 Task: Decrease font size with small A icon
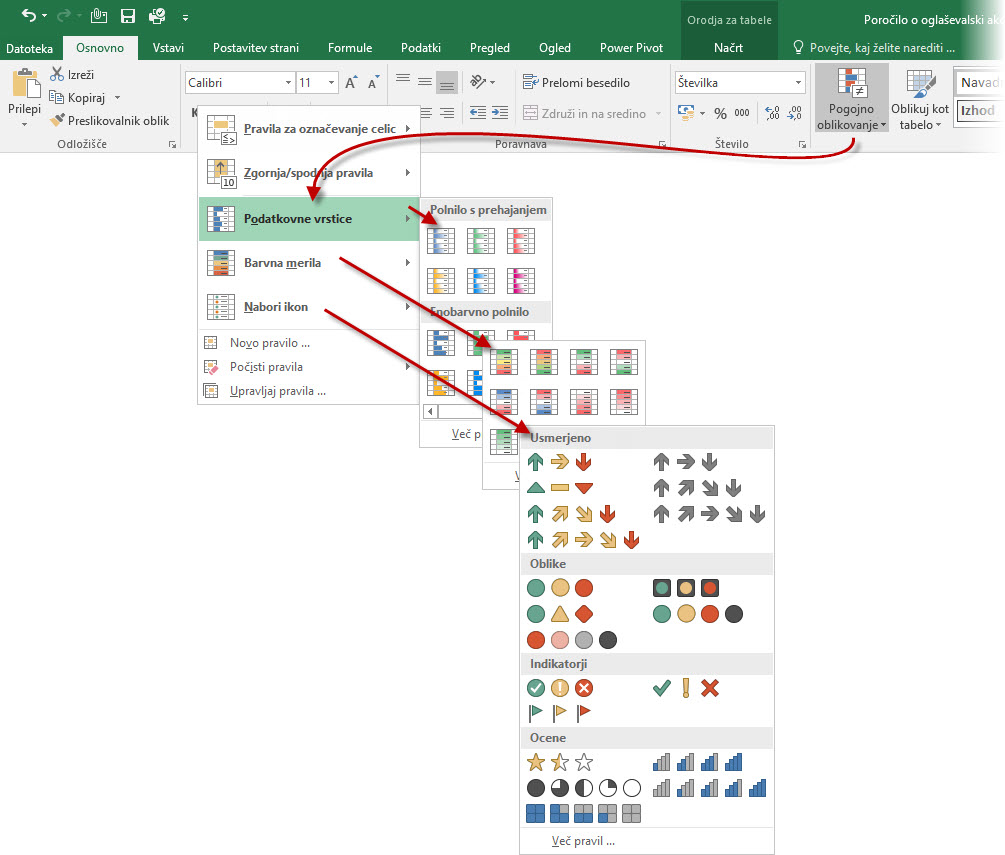[373, 83]
